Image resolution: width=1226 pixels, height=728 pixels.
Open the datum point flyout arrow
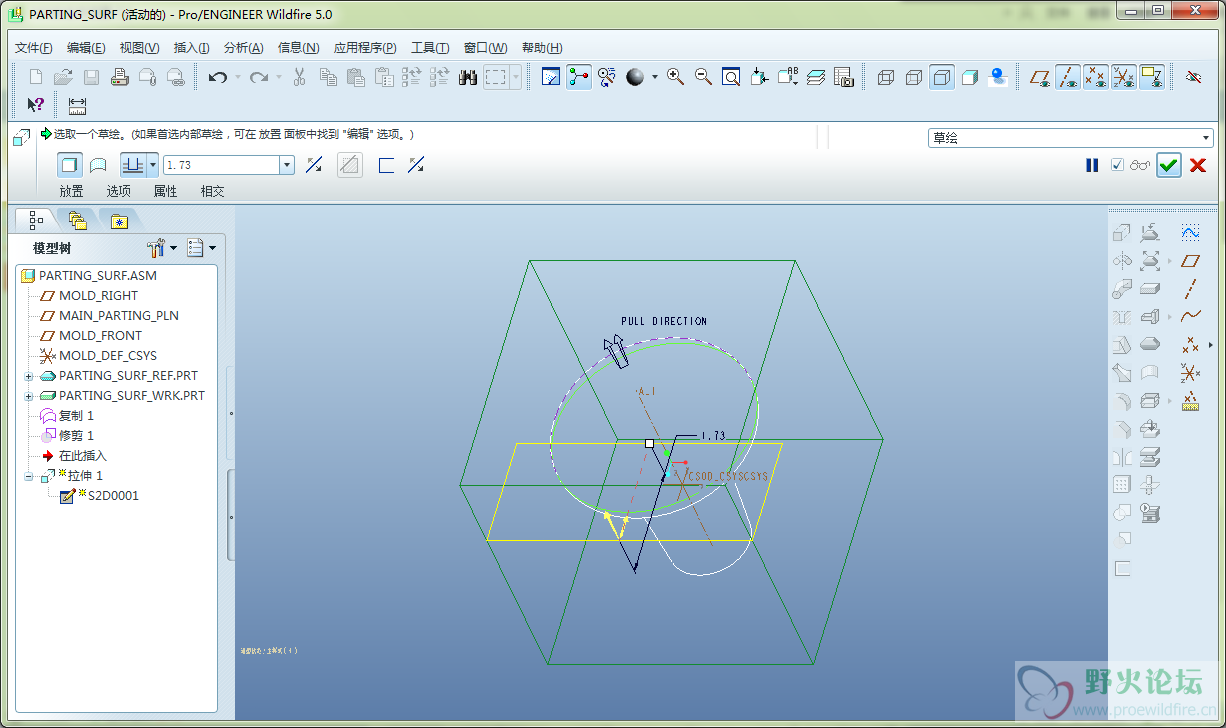pyautogui.click(x=1211, y=345)
